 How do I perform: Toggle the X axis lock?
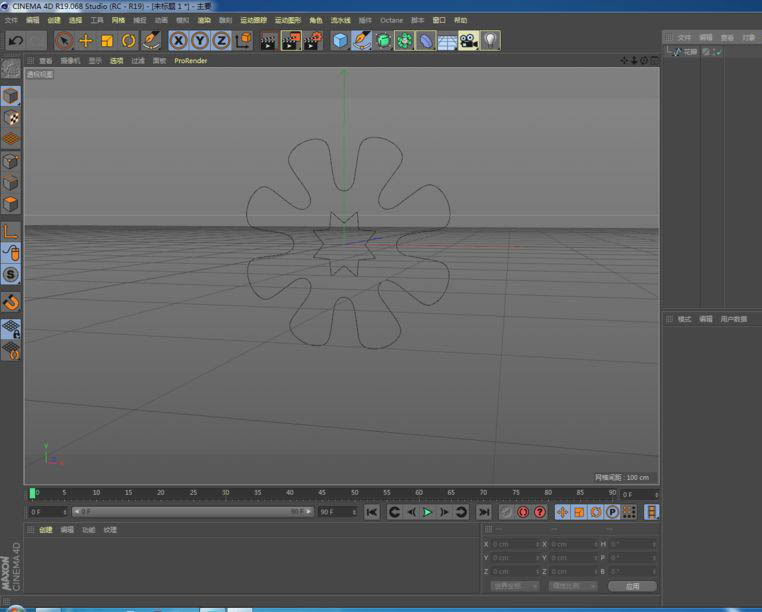click(179, 40)
